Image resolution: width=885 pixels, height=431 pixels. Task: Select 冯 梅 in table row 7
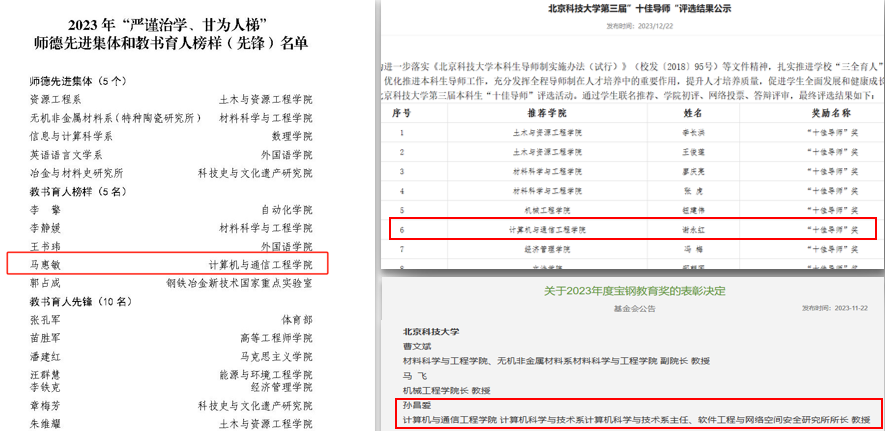[693, 249]
